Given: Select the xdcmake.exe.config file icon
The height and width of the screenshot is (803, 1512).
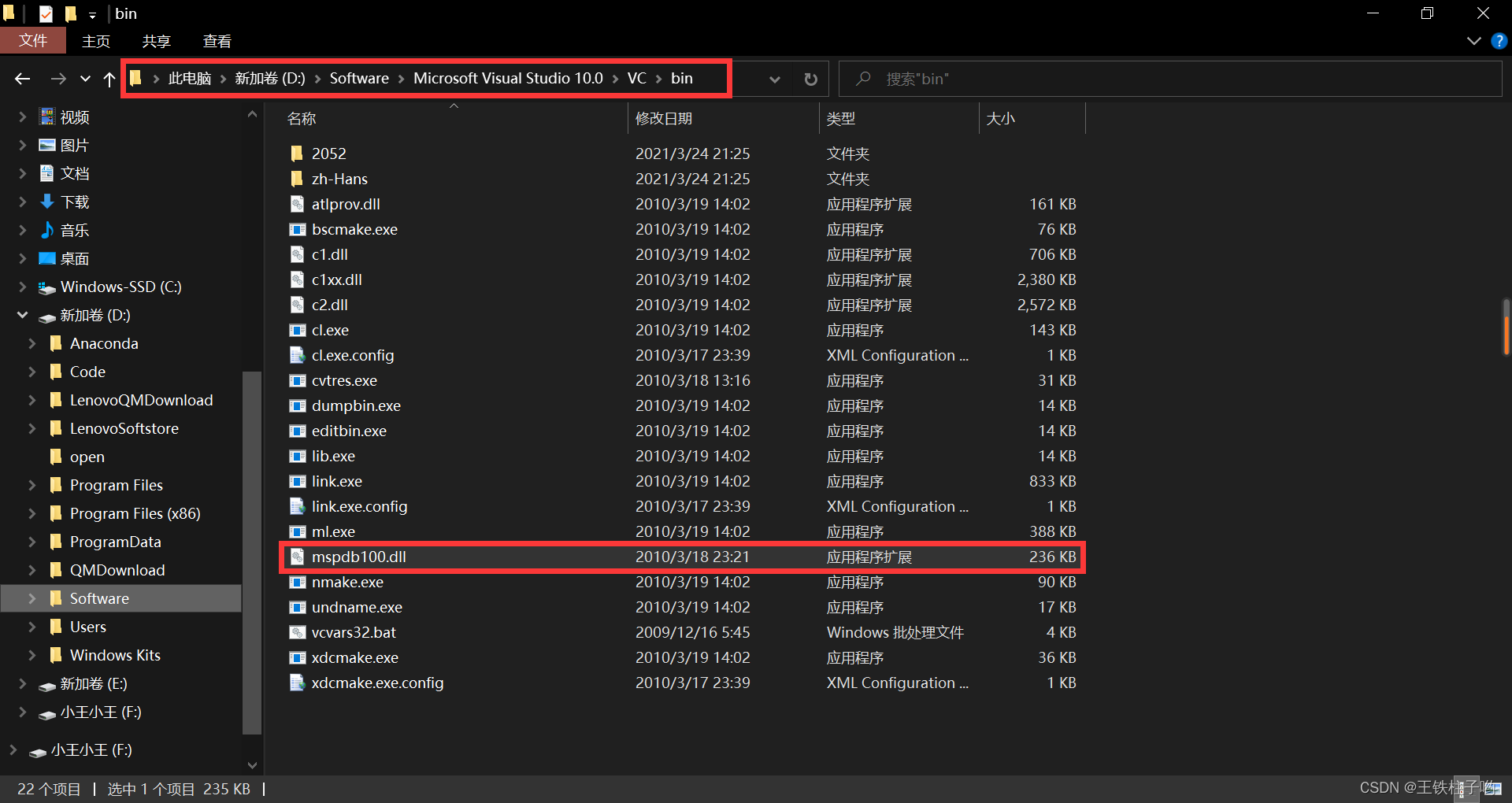Looking at the screenshot, I should (x=297, y=683).
